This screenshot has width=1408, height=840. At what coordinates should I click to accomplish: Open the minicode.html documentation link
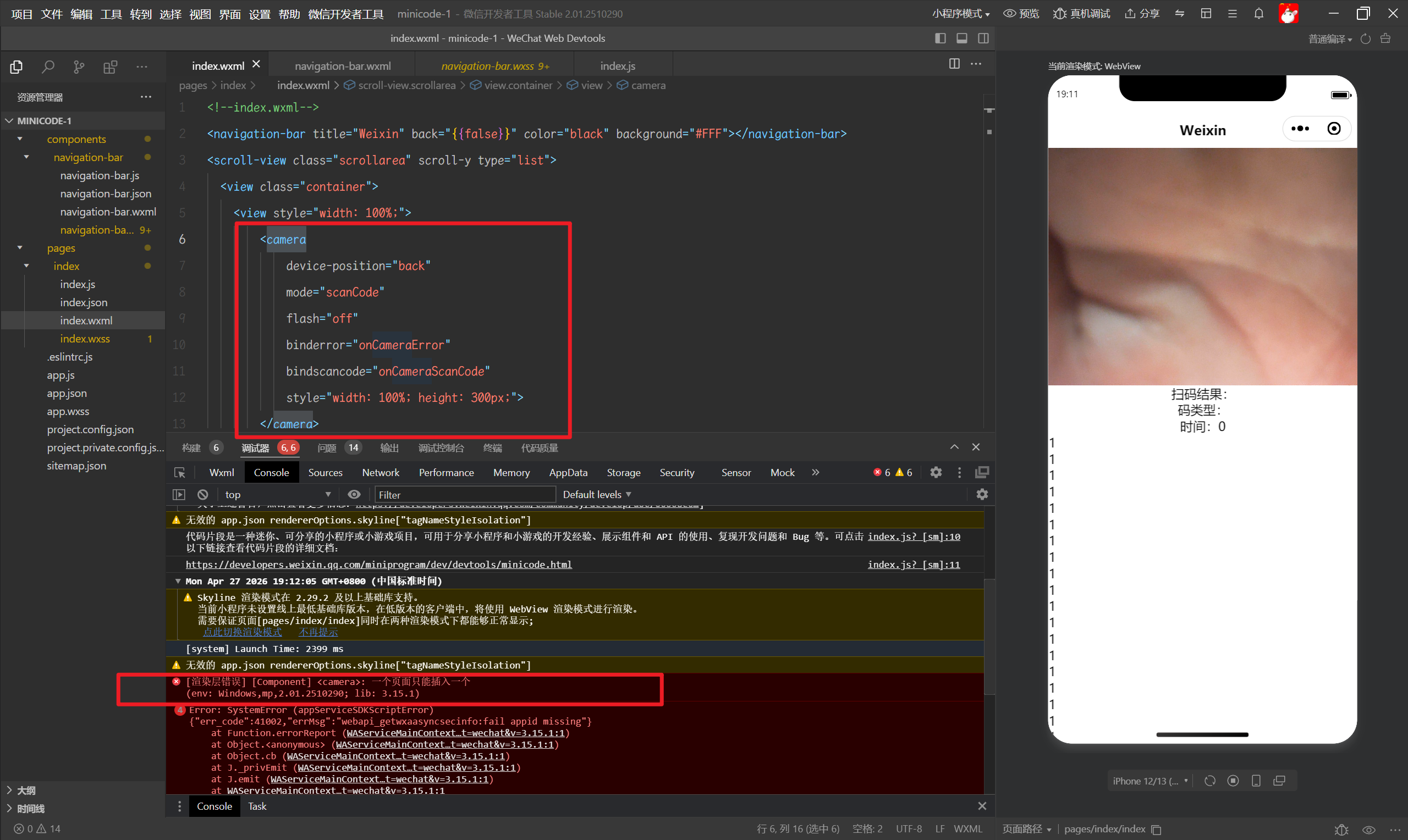(x=379, y=565)
